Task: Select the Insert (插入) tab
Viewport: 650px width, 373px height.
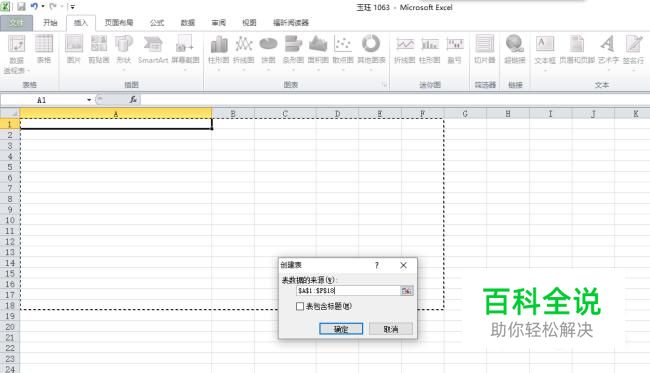Action: click(81, 22)
